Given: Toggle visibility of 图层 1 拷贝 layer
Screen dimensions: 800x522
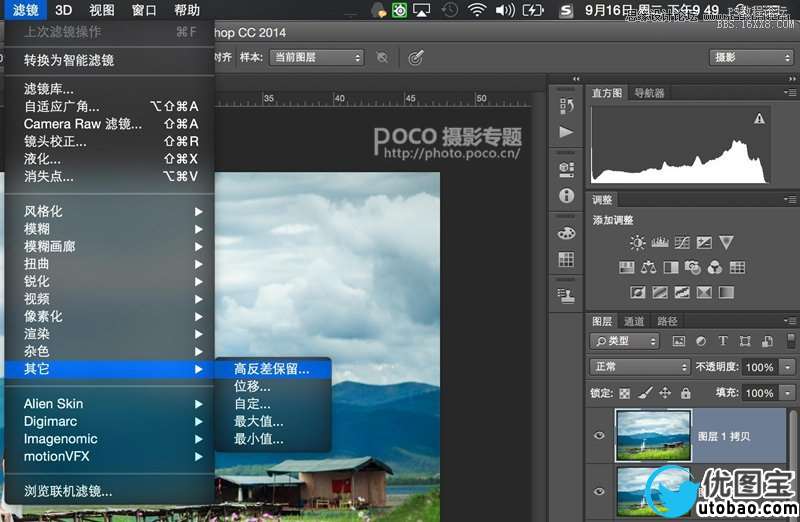Looking at the screenshot, I should click(599, 435).
